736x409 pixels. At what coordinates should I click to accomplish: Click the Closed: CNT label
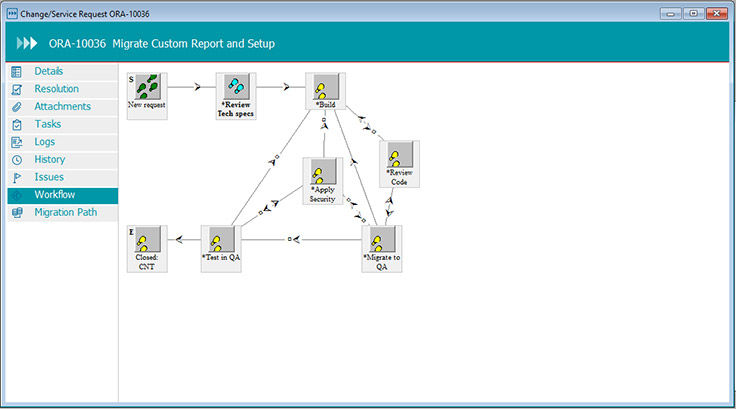(146, 262)
